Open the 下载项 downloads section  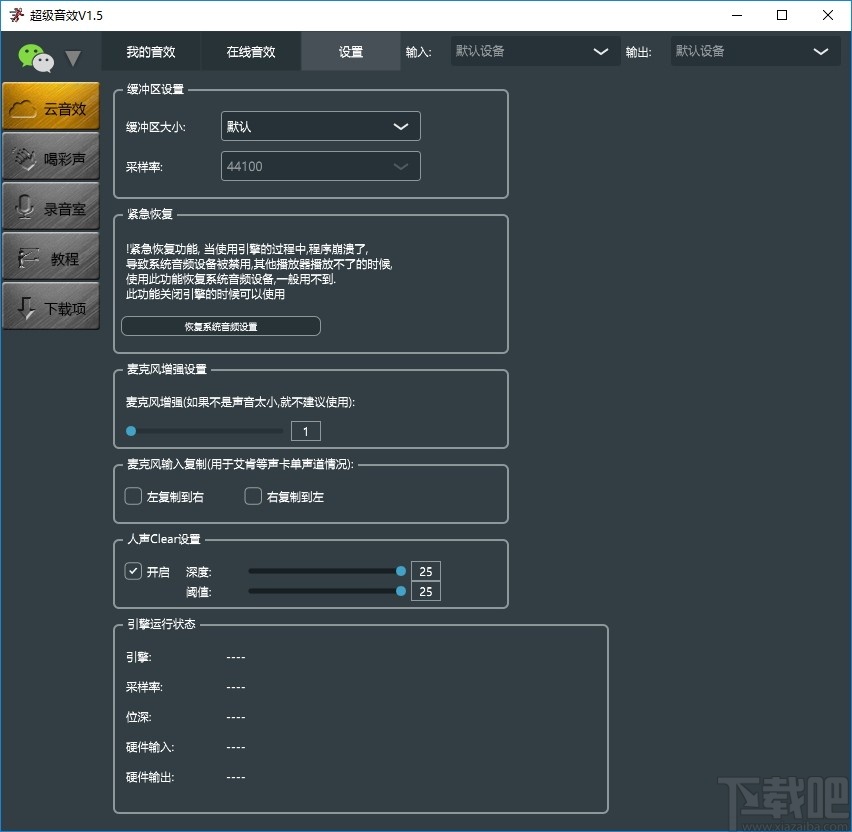pos(51,306)
